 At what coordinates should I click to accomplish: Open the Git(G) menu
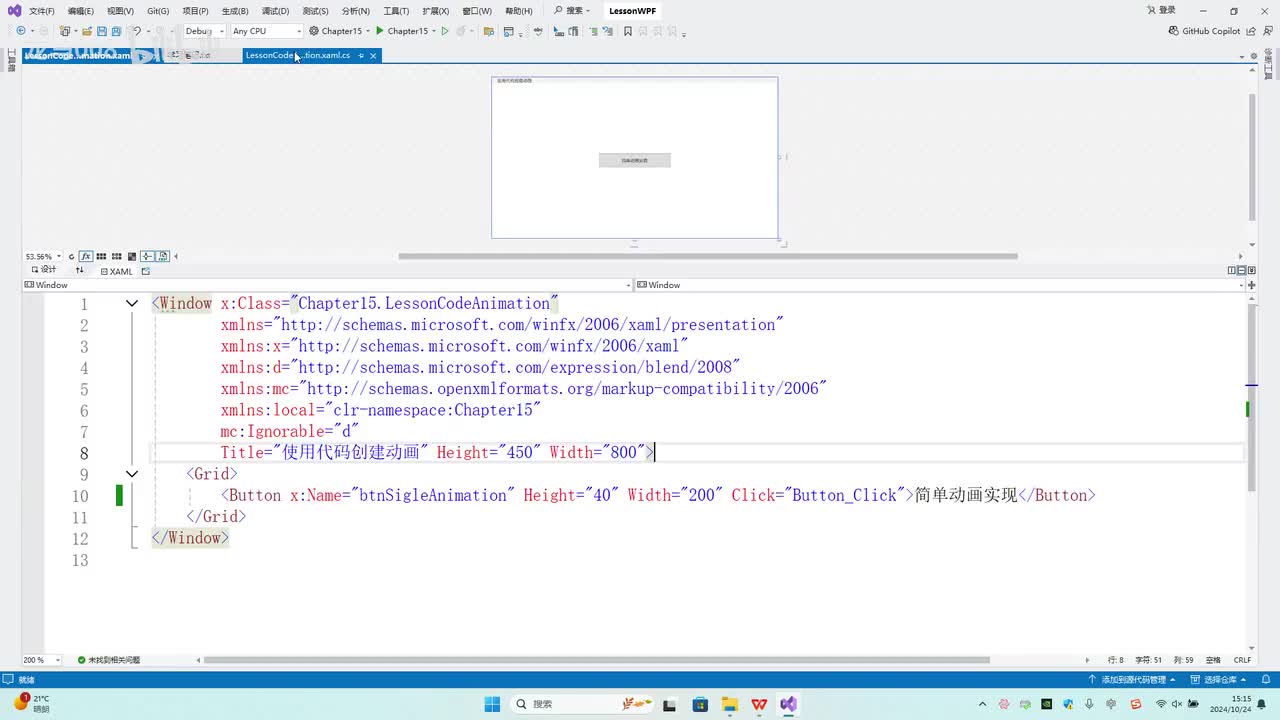(158, 11)
